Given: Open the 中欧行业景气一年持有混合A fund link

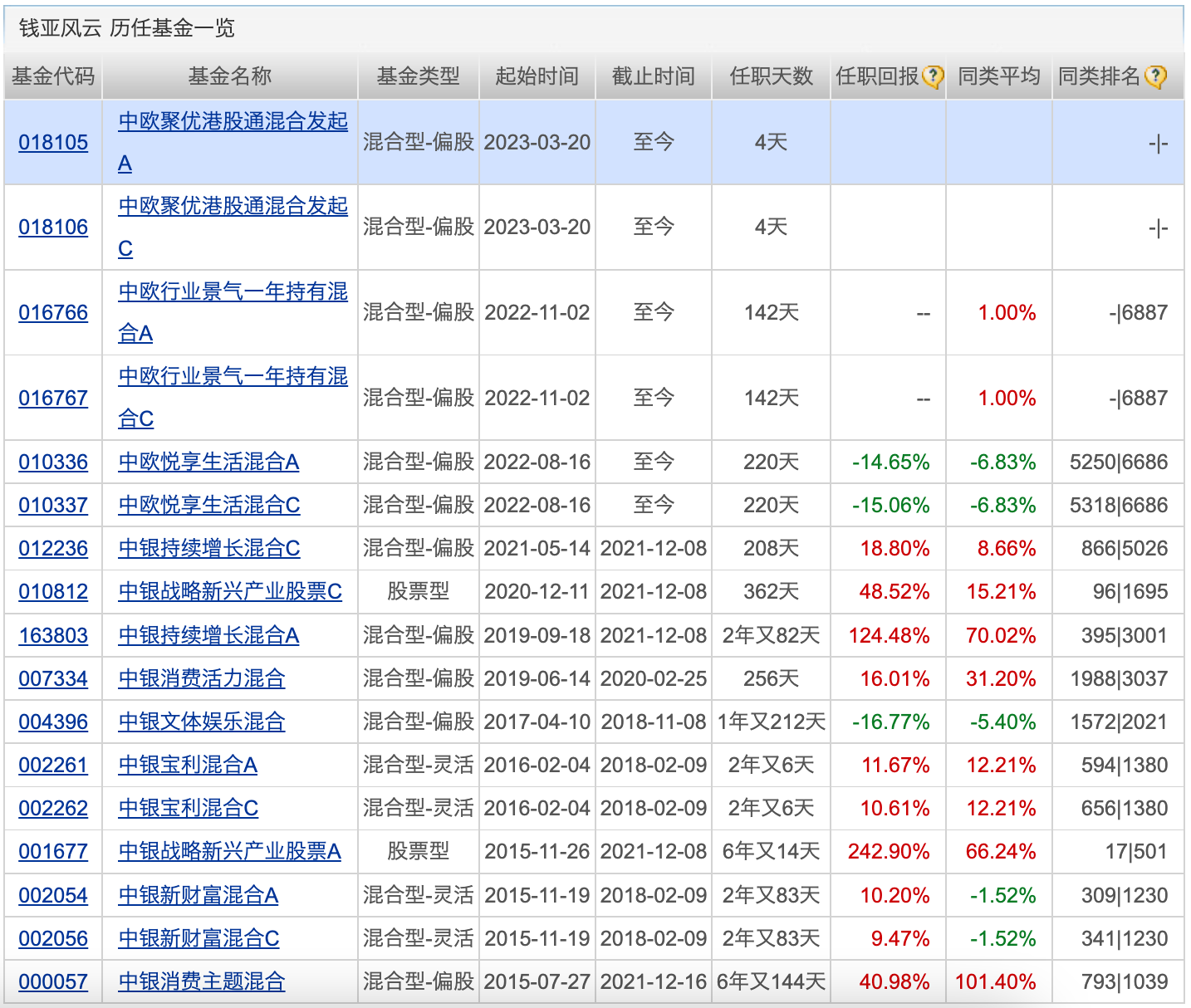Looking at the screenshot, I should [233, 312].
